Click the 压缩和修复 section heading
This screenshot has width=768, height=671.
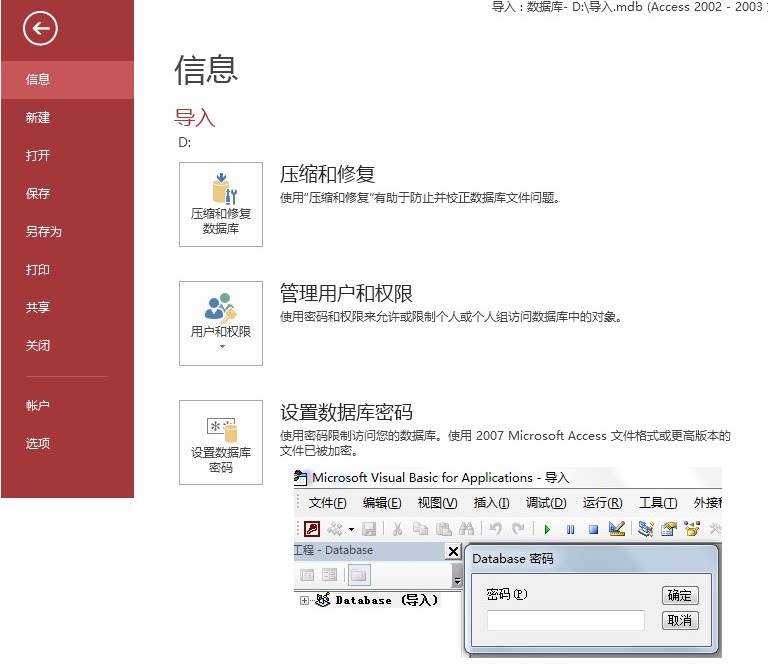(327, 174)
